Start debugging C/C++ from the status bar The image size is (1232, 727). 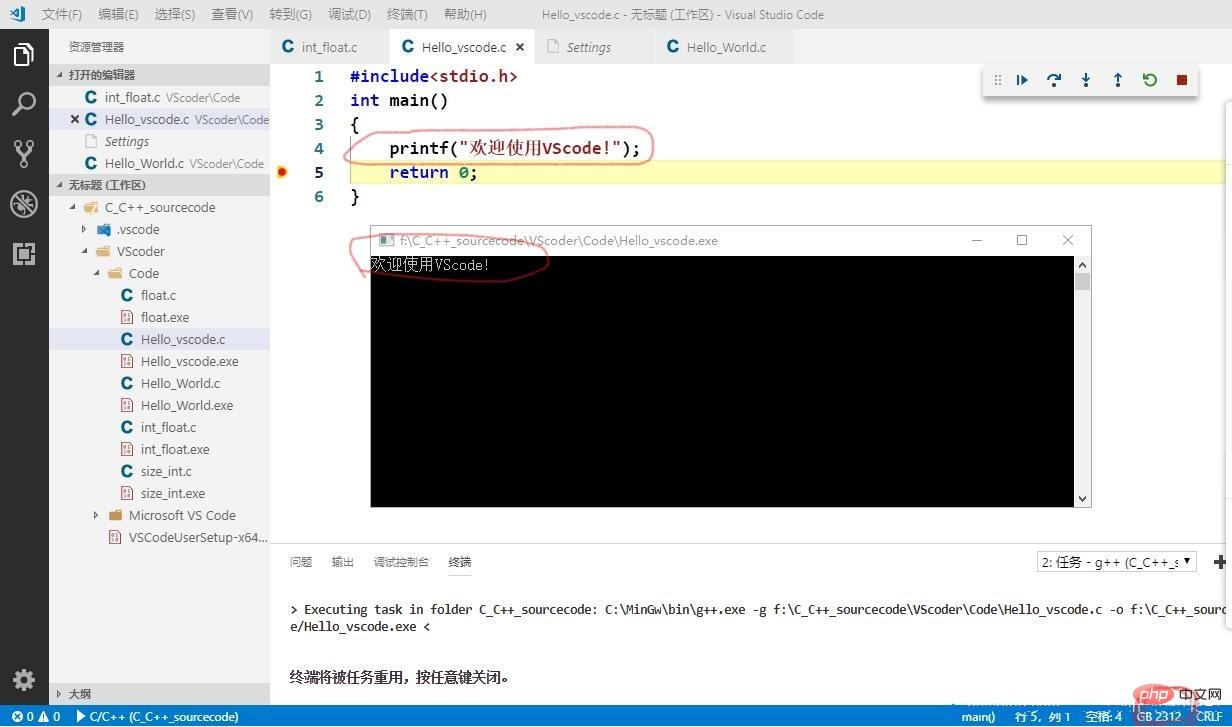pos(157,716)
